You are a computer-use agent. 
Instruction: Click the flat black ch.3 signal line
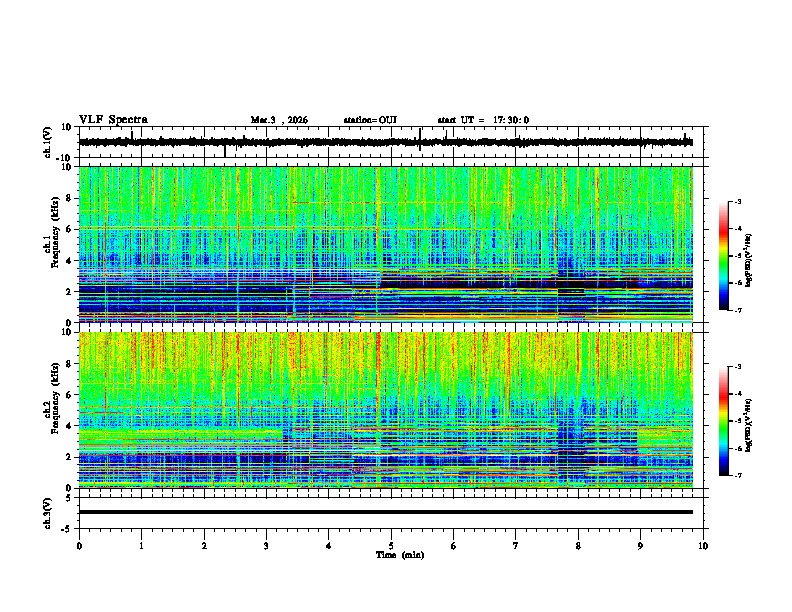click(x=385, y=512)
